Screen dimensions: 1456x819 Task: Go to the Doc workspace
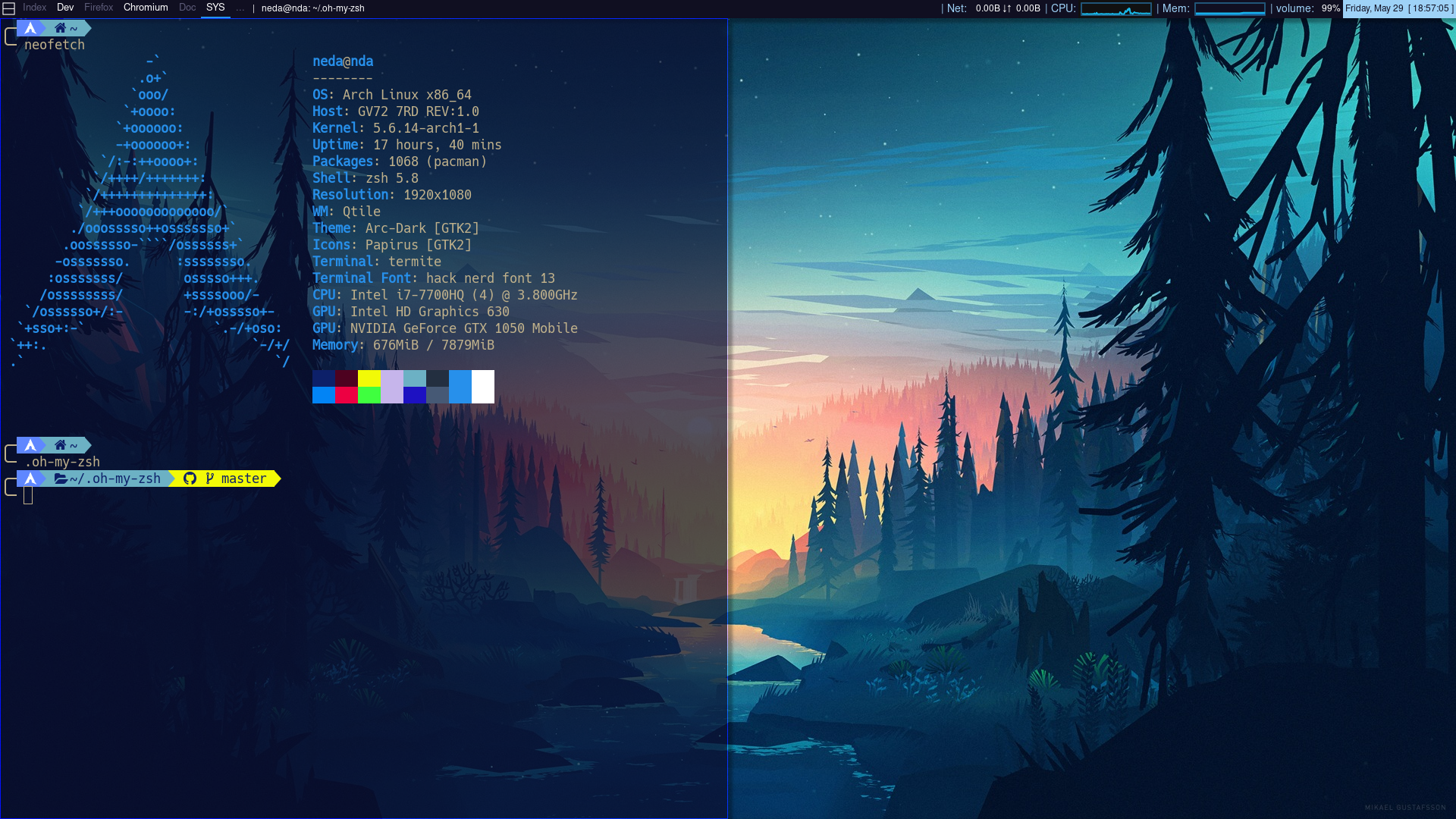[x=187, y=8]
